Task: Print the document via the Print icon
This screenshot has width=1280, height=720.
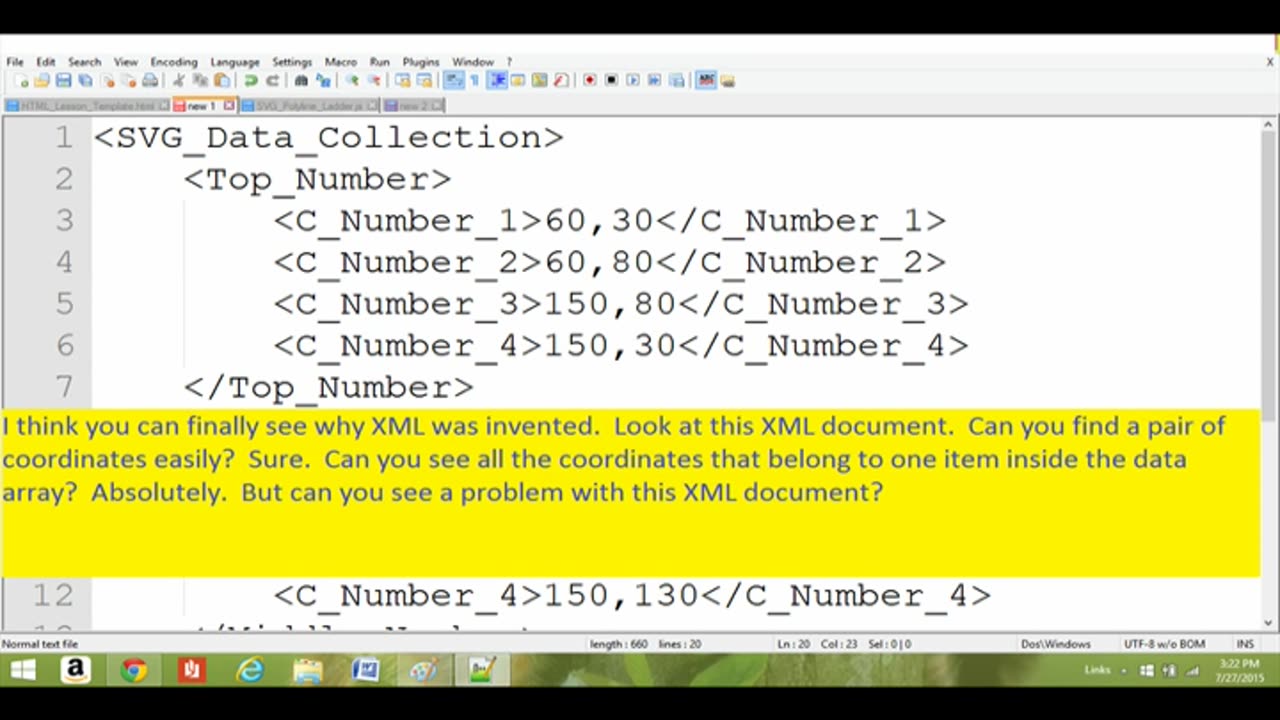Action: tap(150, 81)
